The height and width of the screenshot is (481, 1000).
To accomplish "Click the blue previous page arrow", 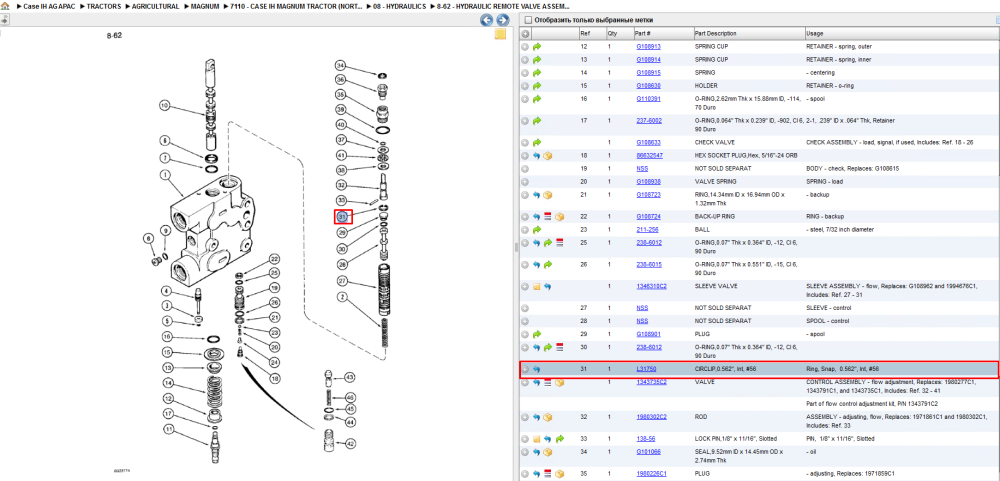I will point(487,20).
